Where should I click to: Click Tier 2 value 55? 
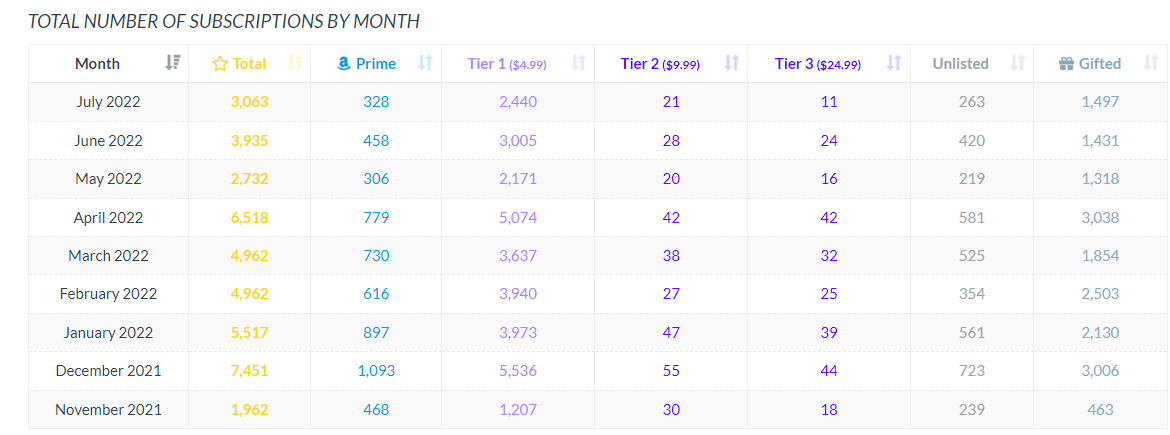tap(671, 371)
